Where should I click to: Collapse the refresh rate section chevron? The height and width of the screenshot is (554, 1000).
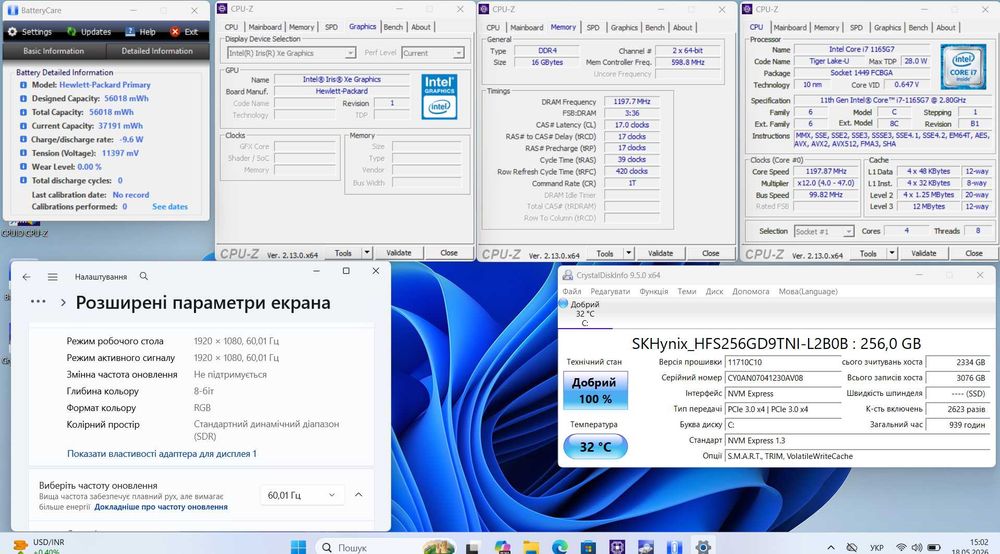tap(358, 495)
